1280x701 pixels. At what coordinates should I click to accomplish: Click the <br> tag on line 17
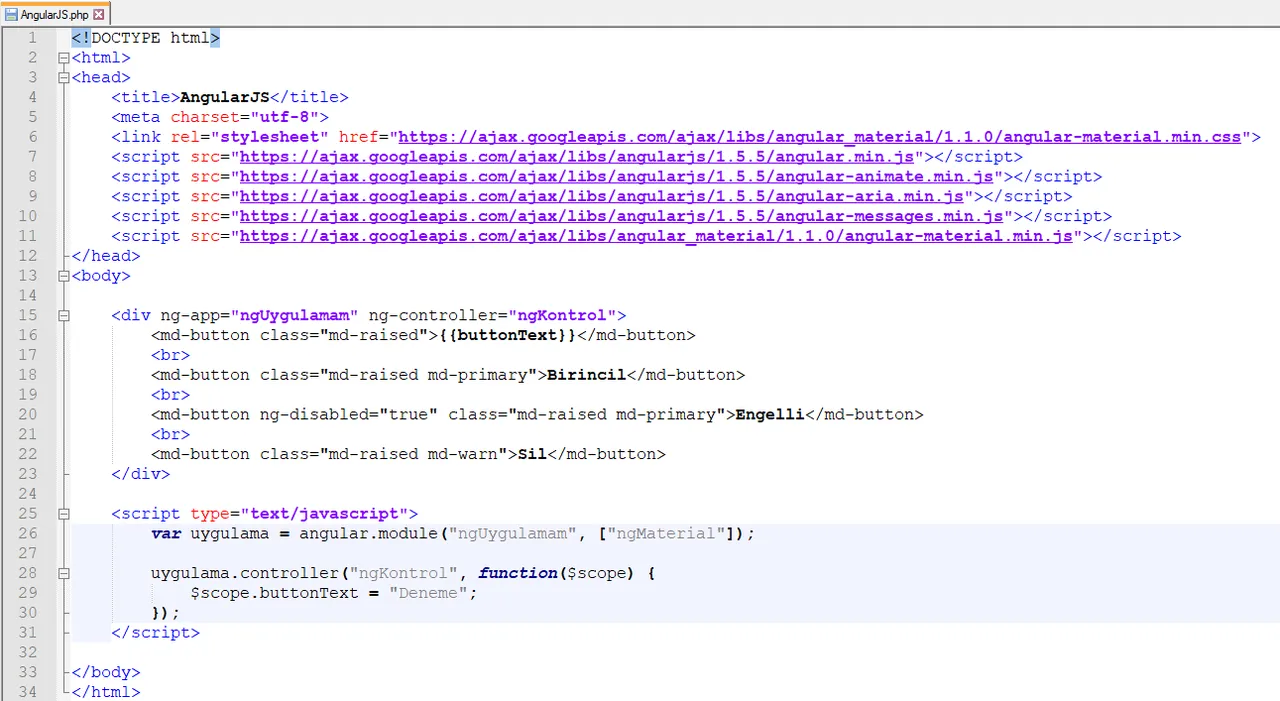coord(171,355)
